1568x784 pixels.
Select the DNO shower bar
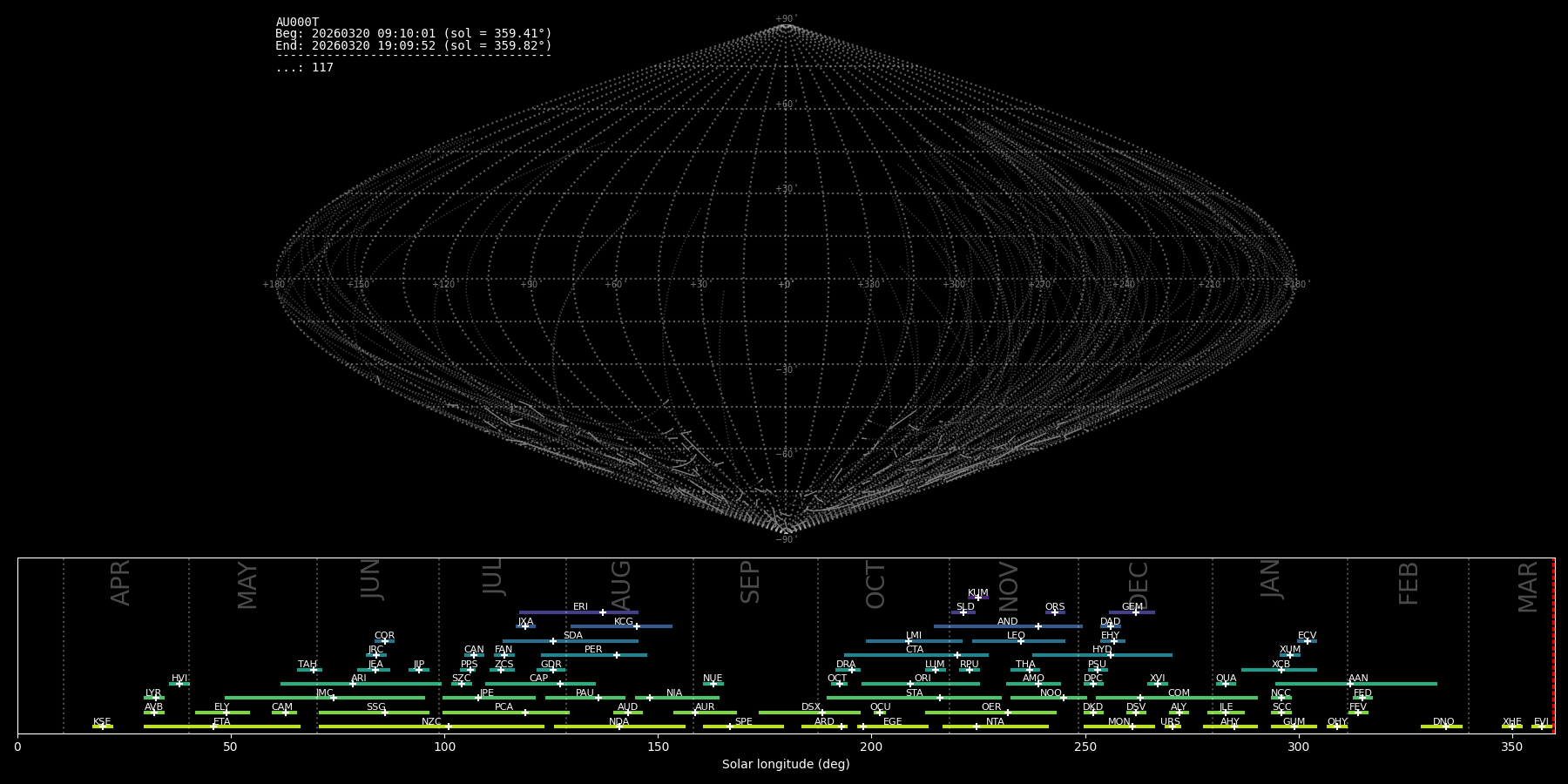tap(1442, 727)
